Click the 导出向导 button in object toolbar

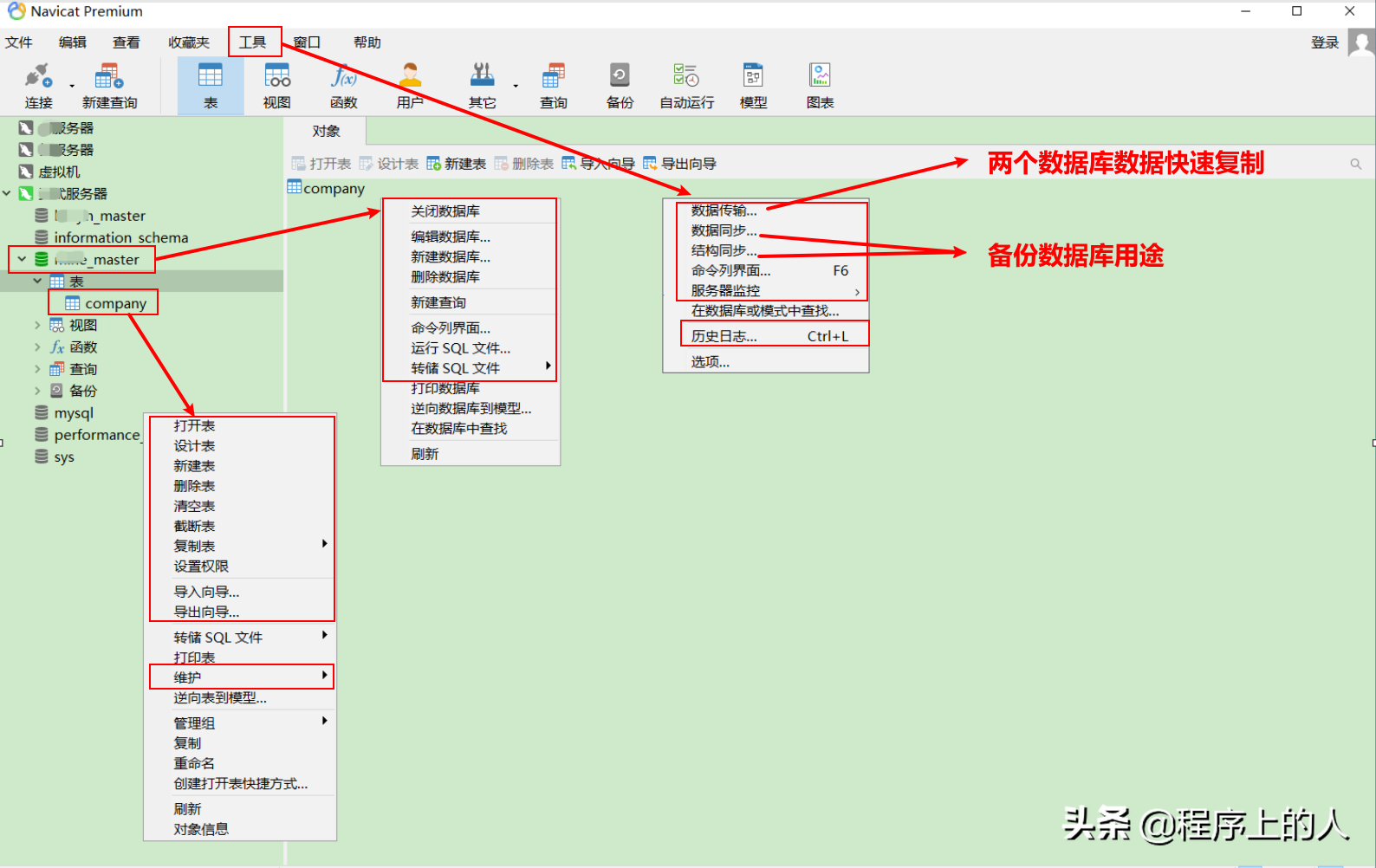(680, 164)
